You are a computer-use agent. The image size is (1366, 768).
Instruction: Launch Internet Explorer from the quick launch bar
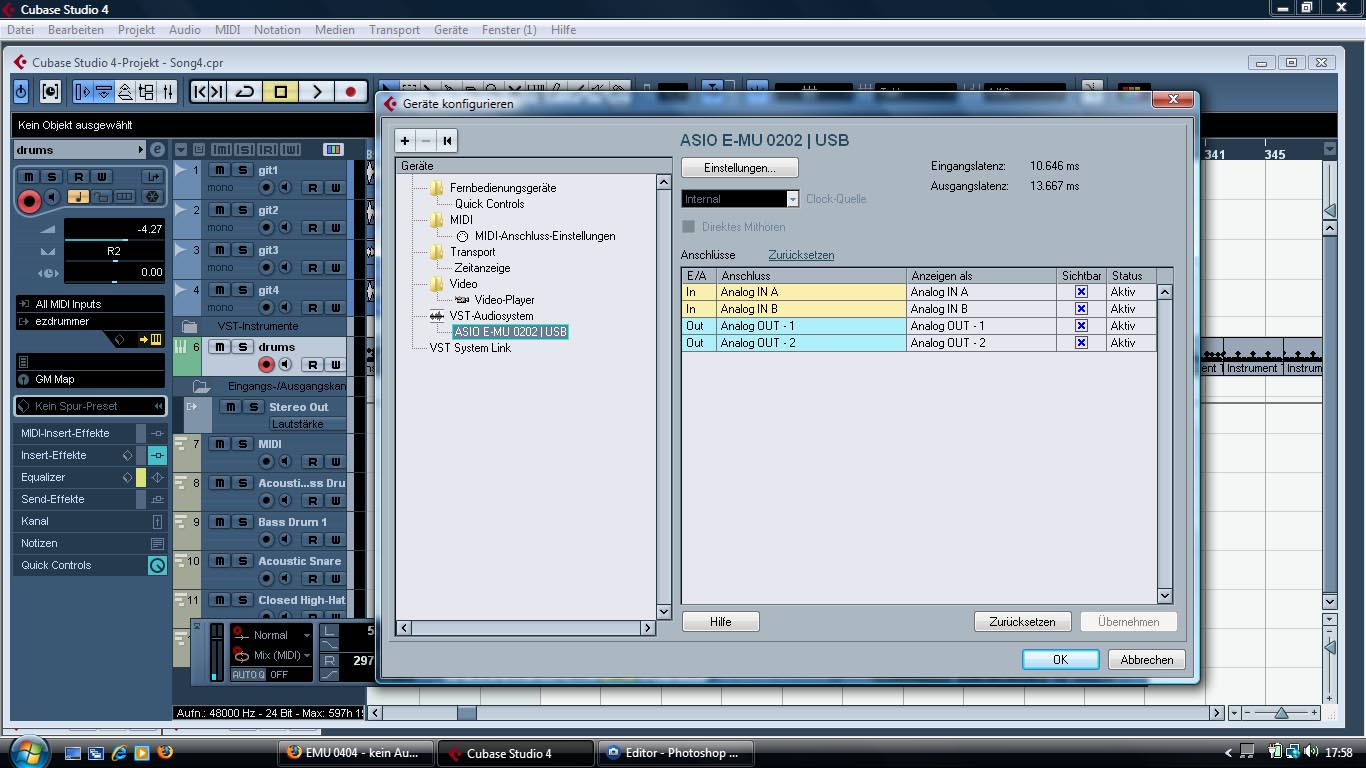119,752
